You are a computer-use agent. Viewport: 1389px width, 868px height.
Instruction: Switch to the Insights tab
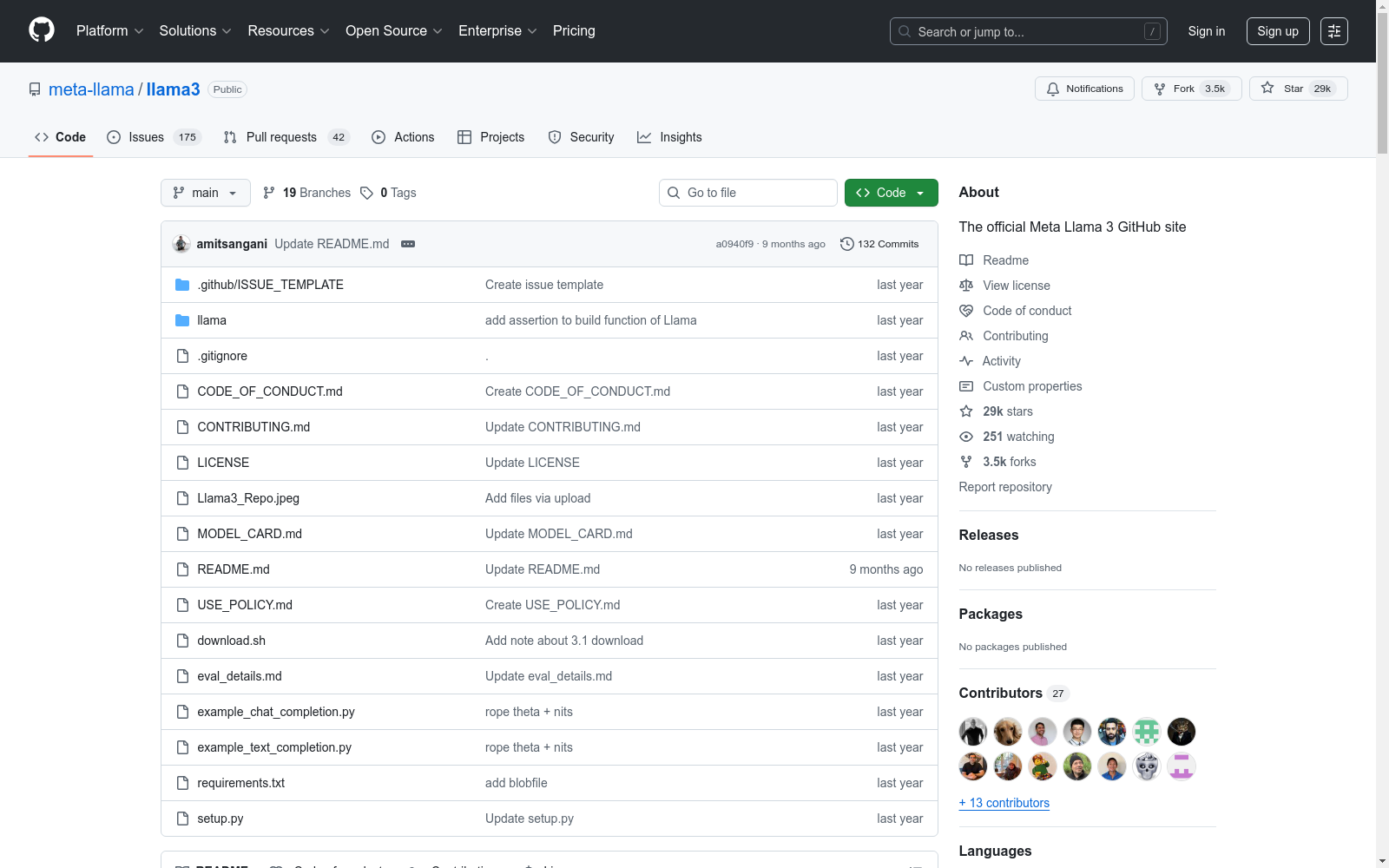669,137
